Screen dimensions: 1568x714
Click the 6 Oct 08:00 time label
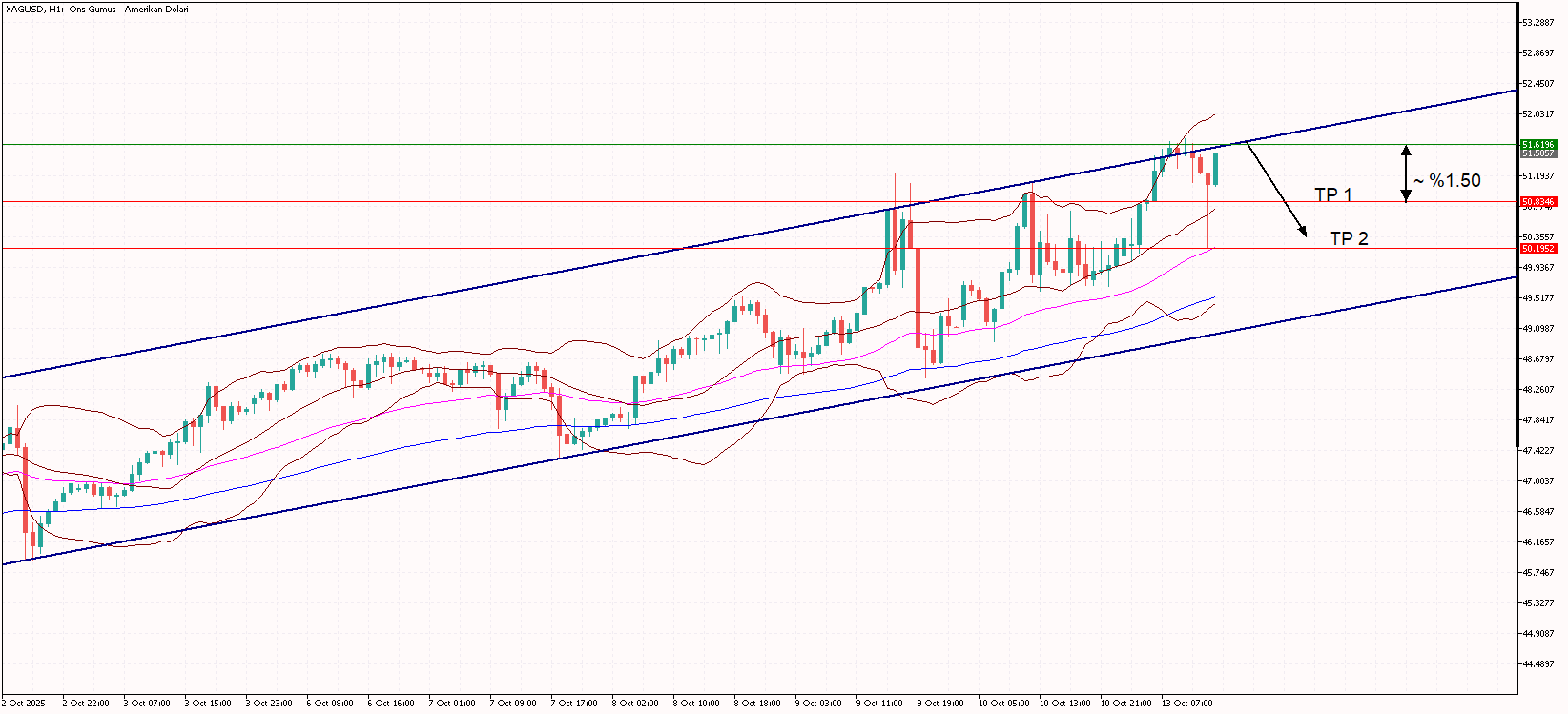coord(330,704)
